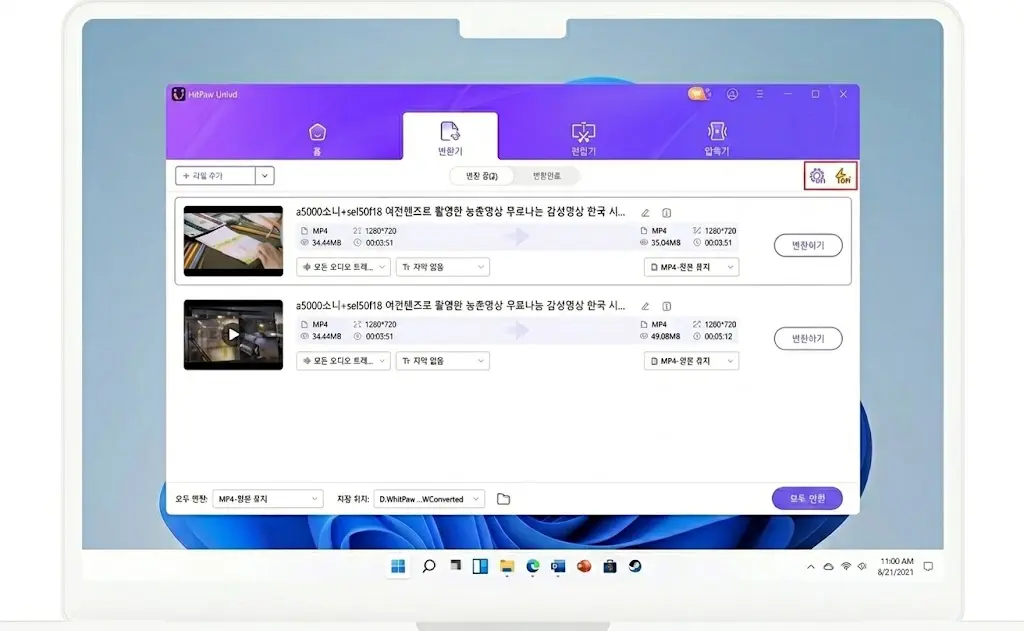The width and height of the screenshot is (1024, 631).
Task: Open the Wi-Fi network tray icon
Action: click(846, 566)
